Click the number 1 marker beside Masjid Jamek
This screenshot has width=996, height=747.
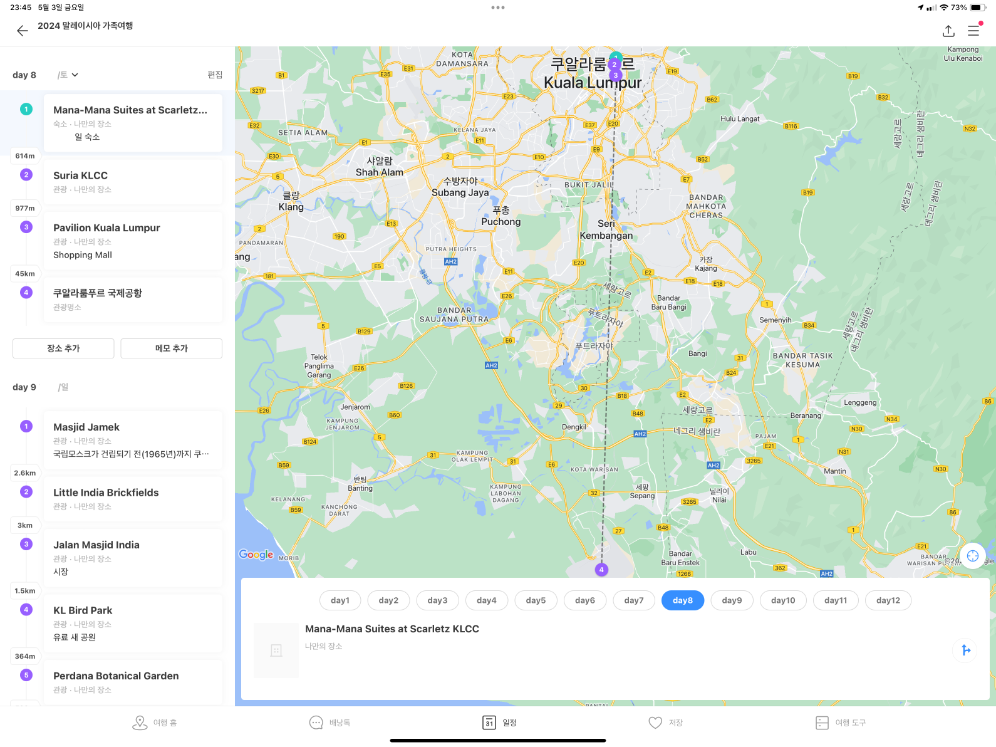[x=26, y=426]
